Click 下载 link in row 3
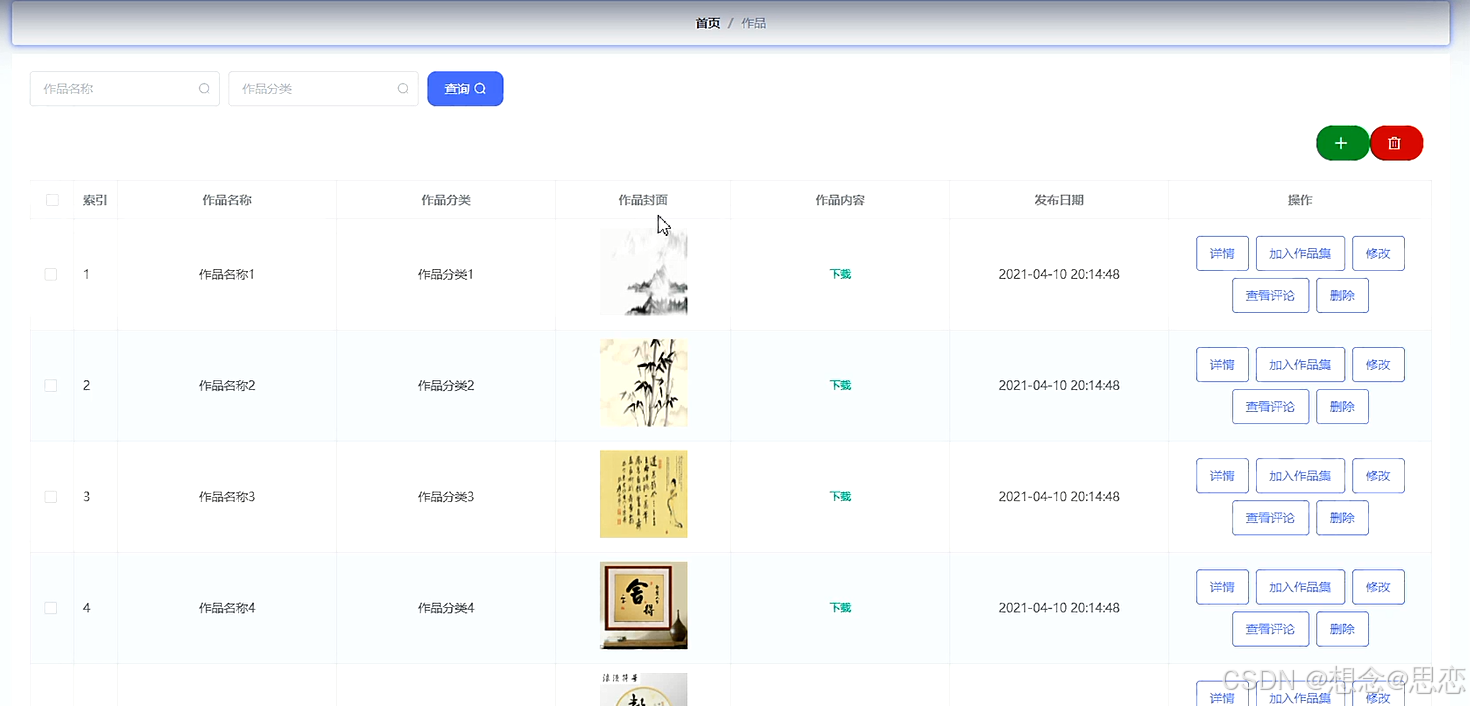This screenshot has height=706, width=1470. pyautogui.click(x=840, y=496)
